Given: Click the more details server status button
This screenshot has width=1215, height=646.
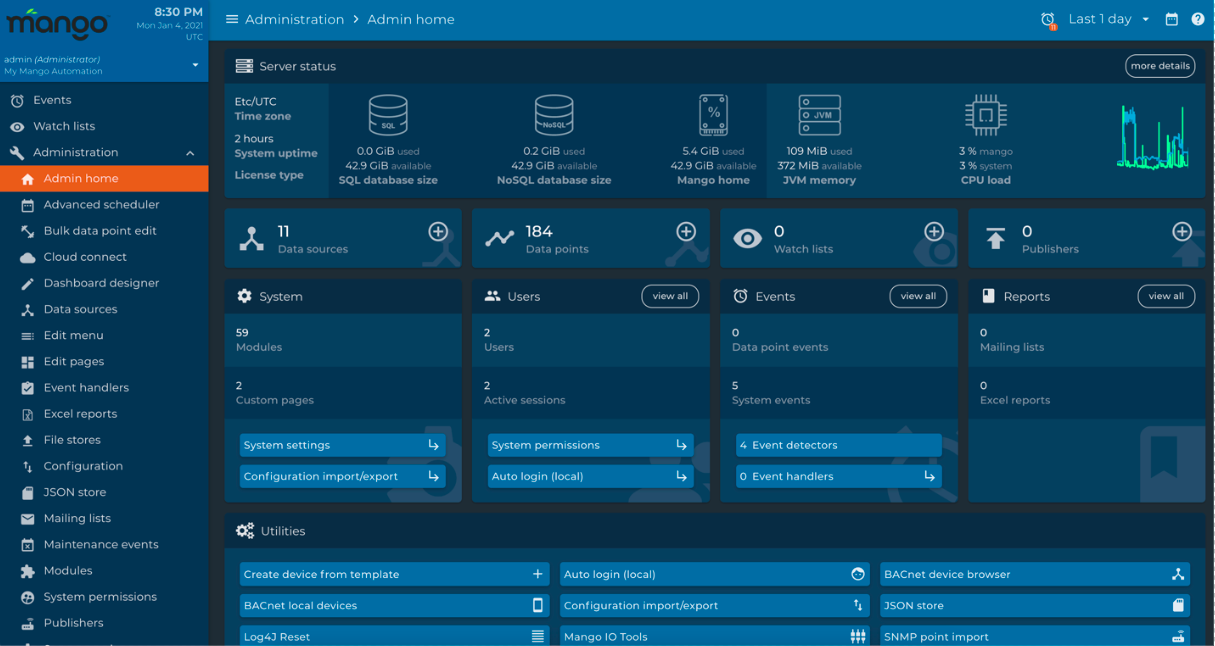Looking at the screenshot, I should (x=1160, y=66).
